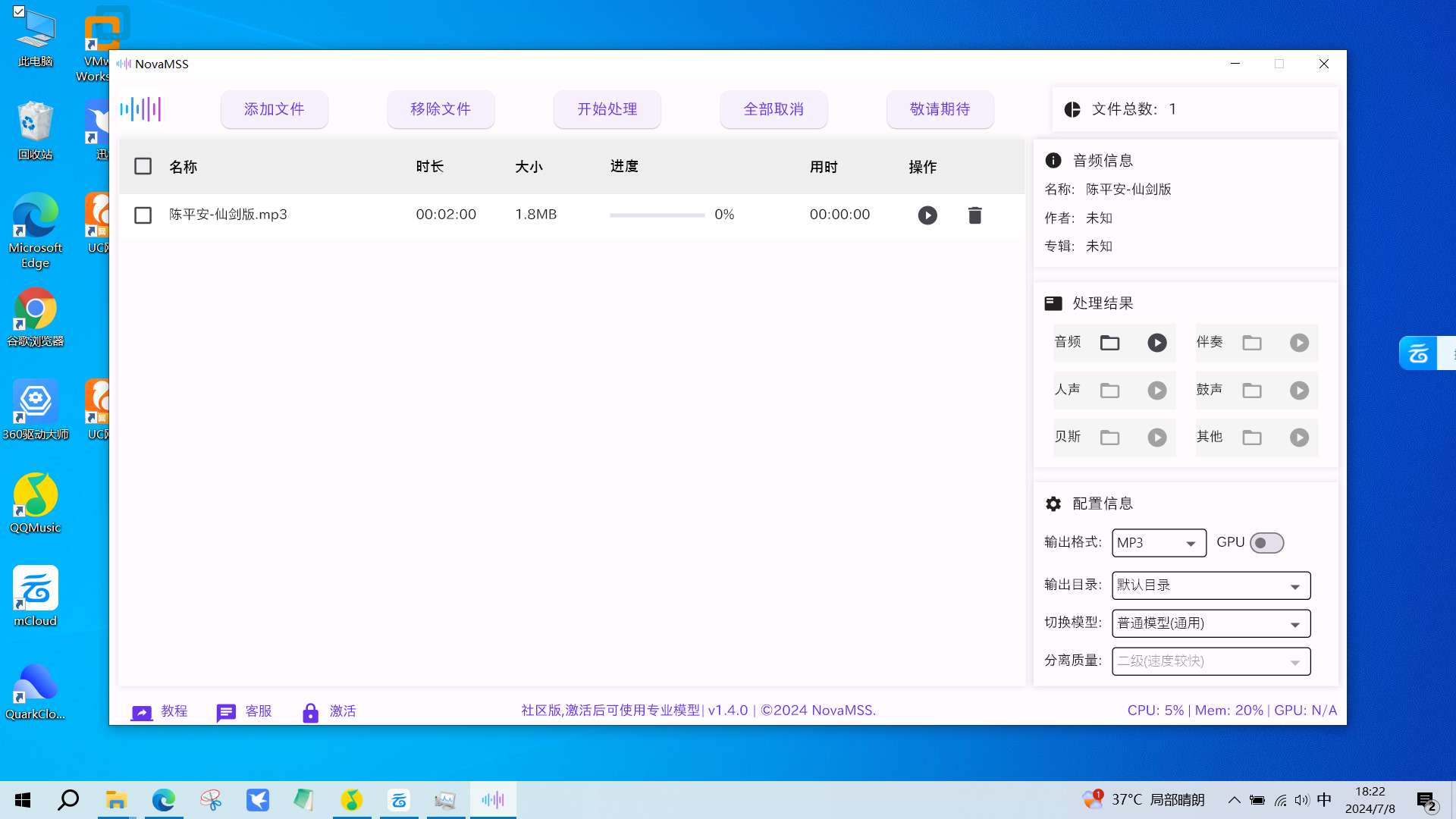The image size is (1456, 819).
Task: Enable the GPU toggle switch
Action: (1266, 543)
